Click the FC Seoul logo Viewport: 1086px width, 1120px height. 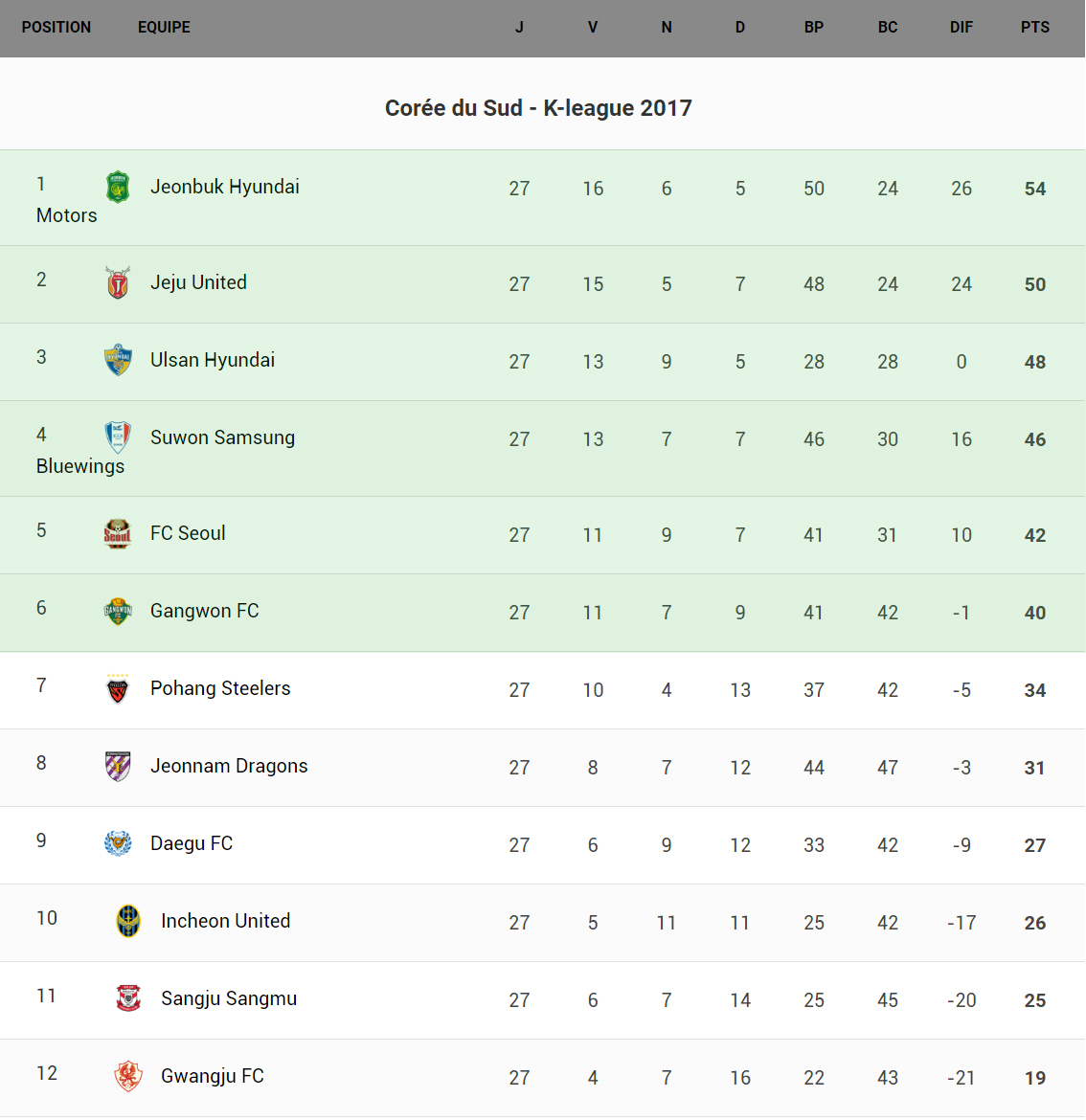pos(118,534)
